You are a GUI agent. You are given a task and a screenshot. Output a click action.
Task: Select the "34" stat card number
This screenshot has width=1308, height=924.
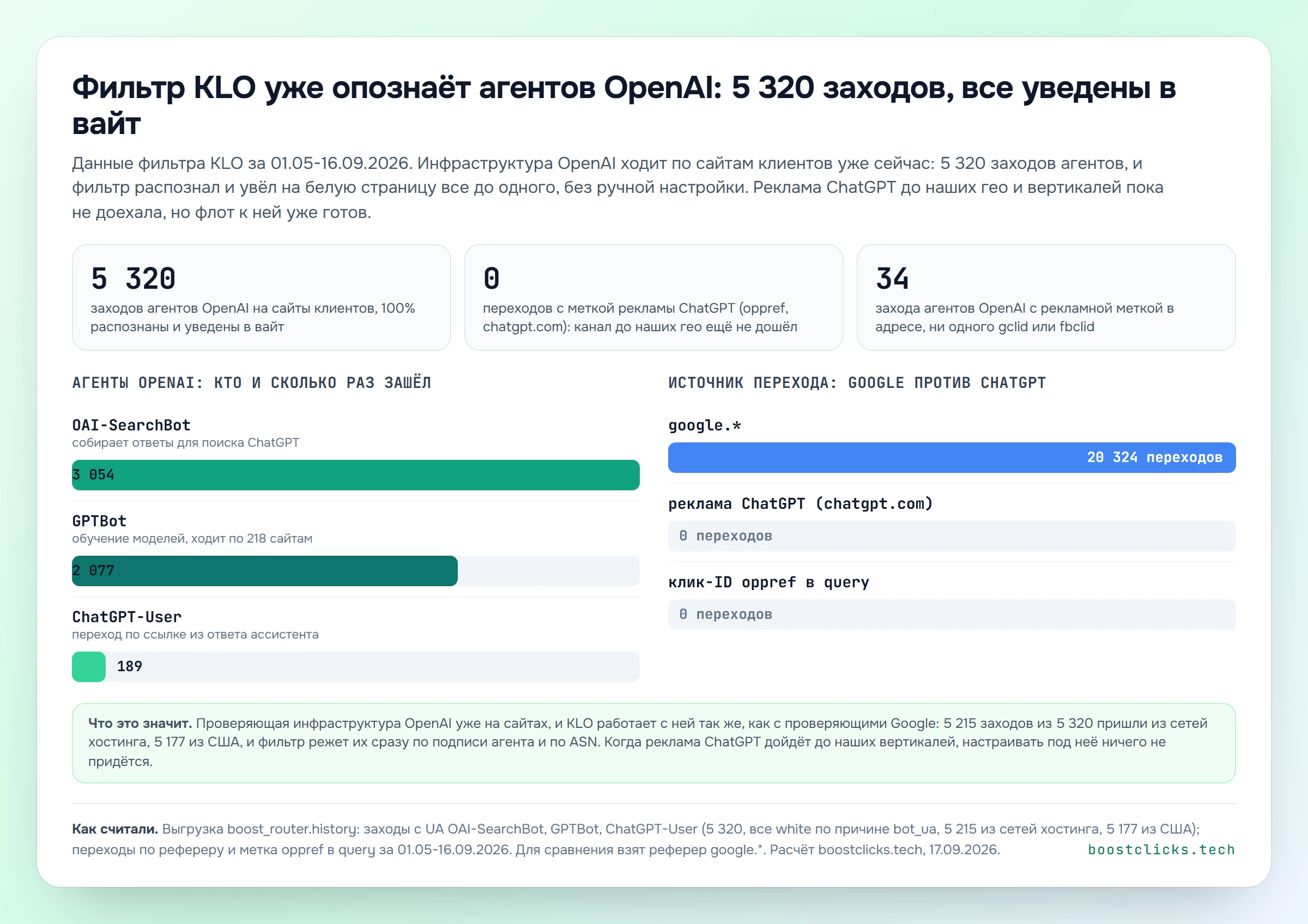[x=892, y=278]
